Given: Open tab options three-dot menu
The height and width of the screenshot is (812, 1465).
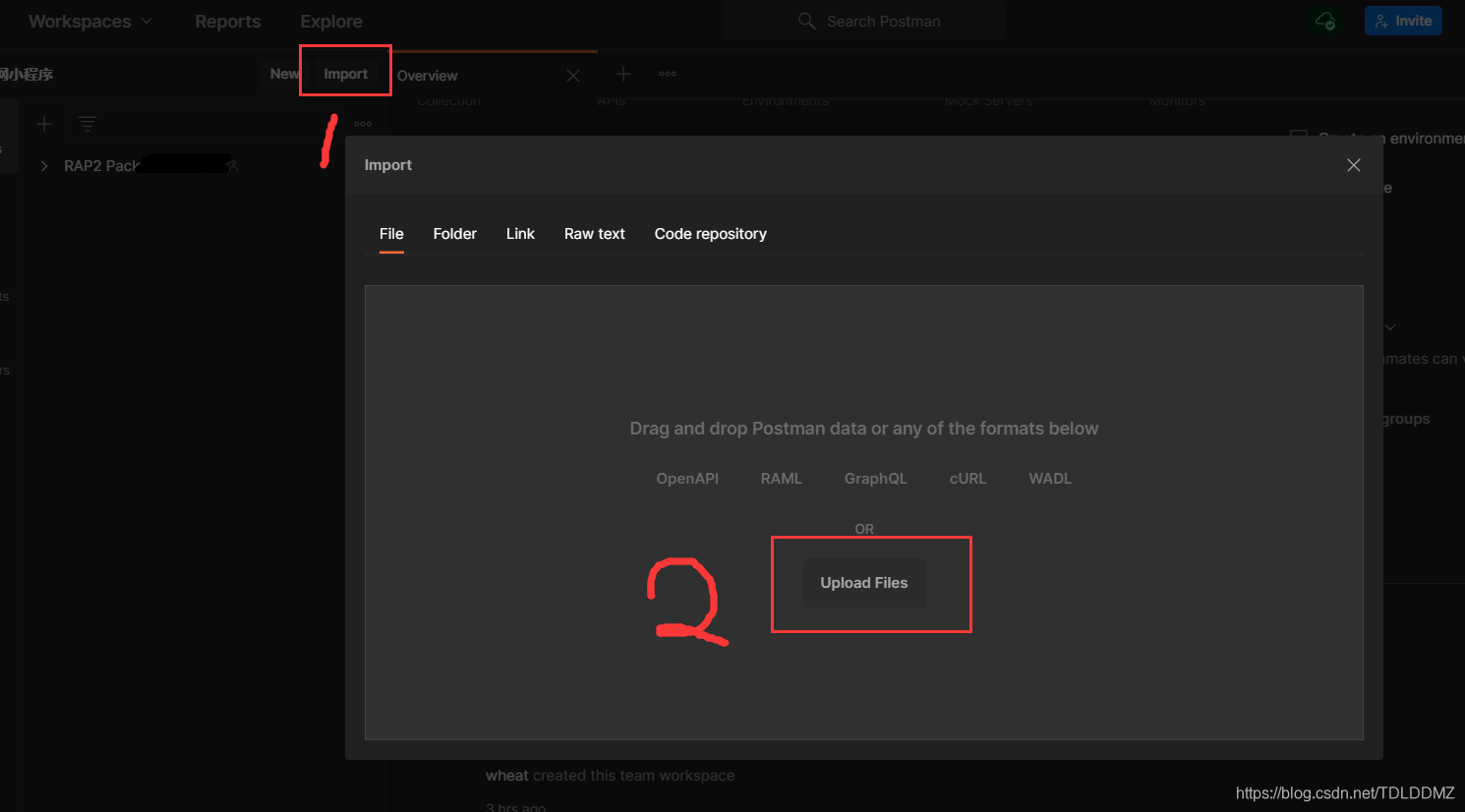Looking at the screenshot, I should 668,74.
